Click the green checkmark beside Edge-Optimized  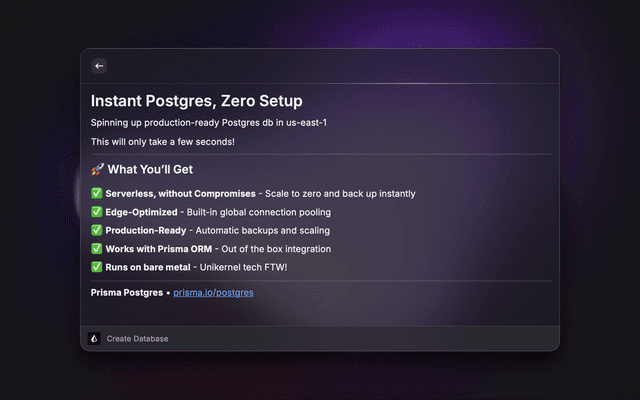pyautogui.click(x=97, y=212)
